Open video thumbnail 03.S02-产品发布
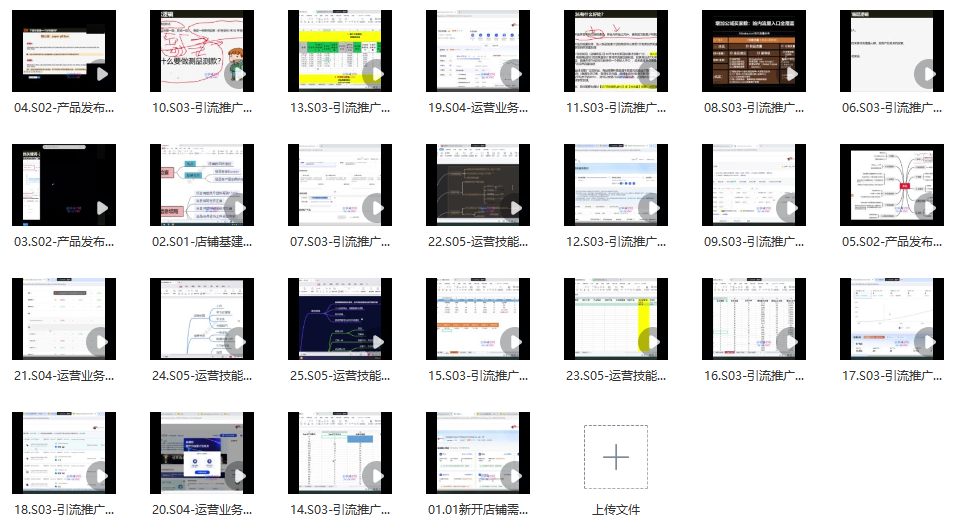 point(64,185)
